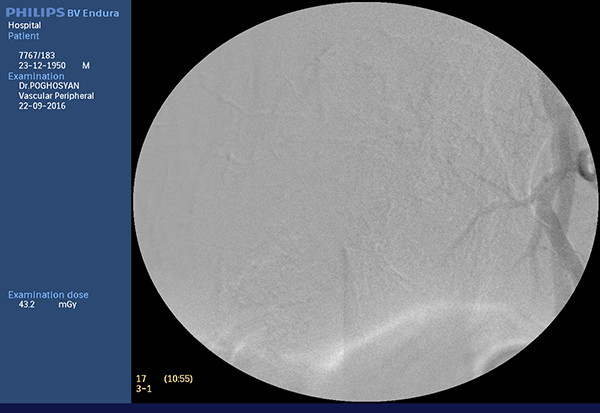This screenshot has height=413, width=600.
Task: Click the mGy dose unit
Action: pos(66,305)
